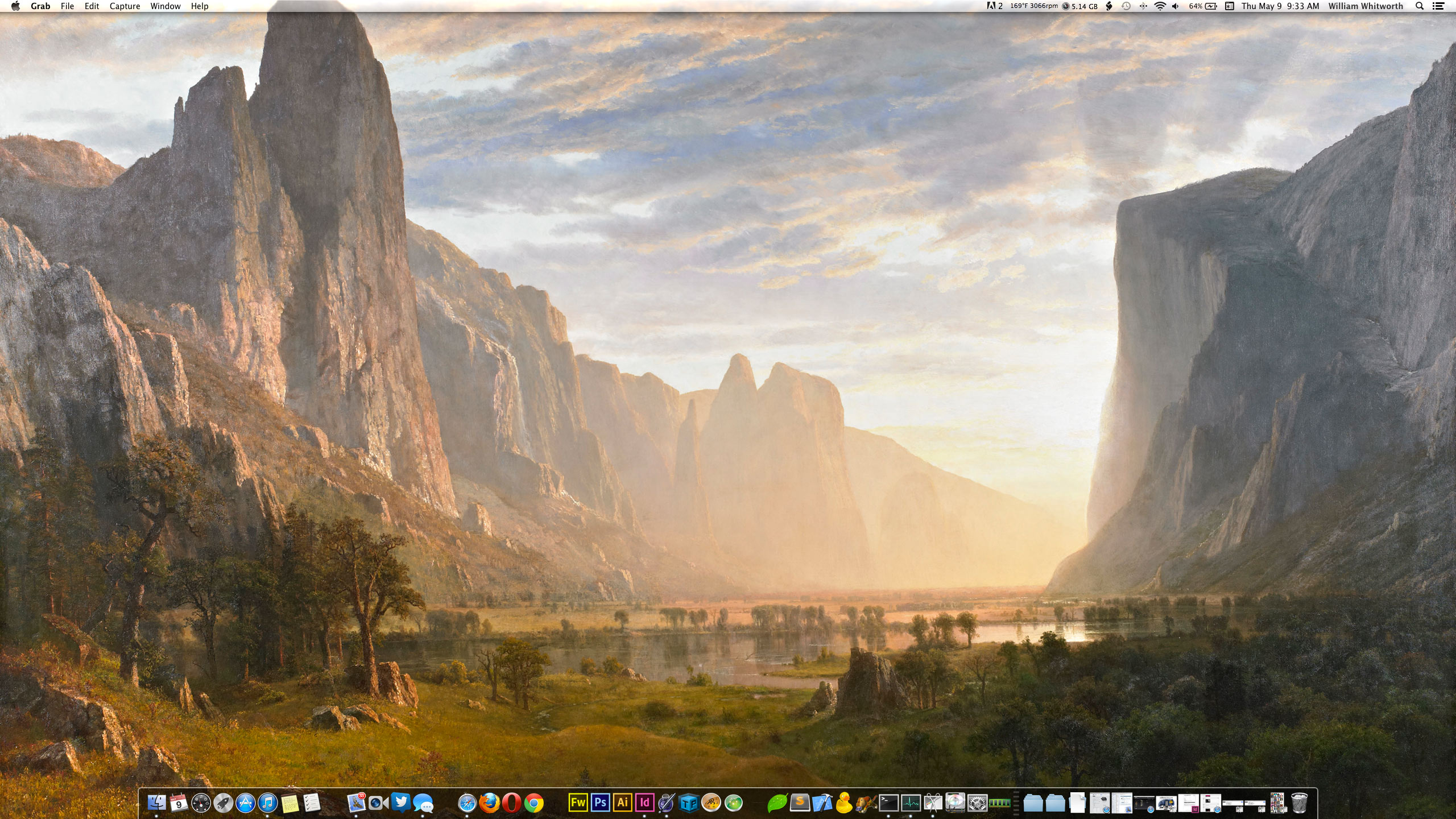
Task: Launch Firefox from the Dock
Action: [x=490, y=803]
